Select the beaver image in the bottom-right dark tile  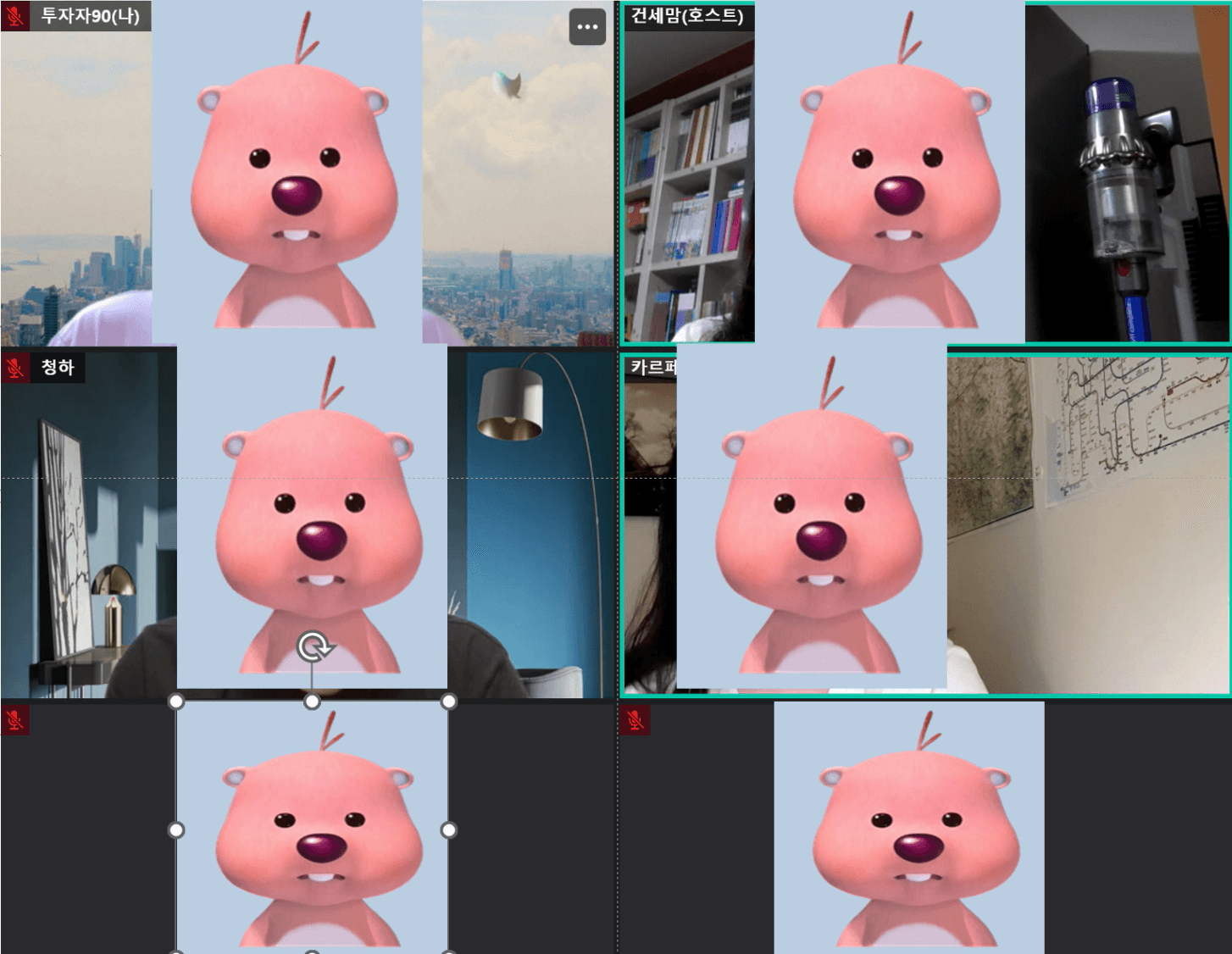[x=909, y=828]
